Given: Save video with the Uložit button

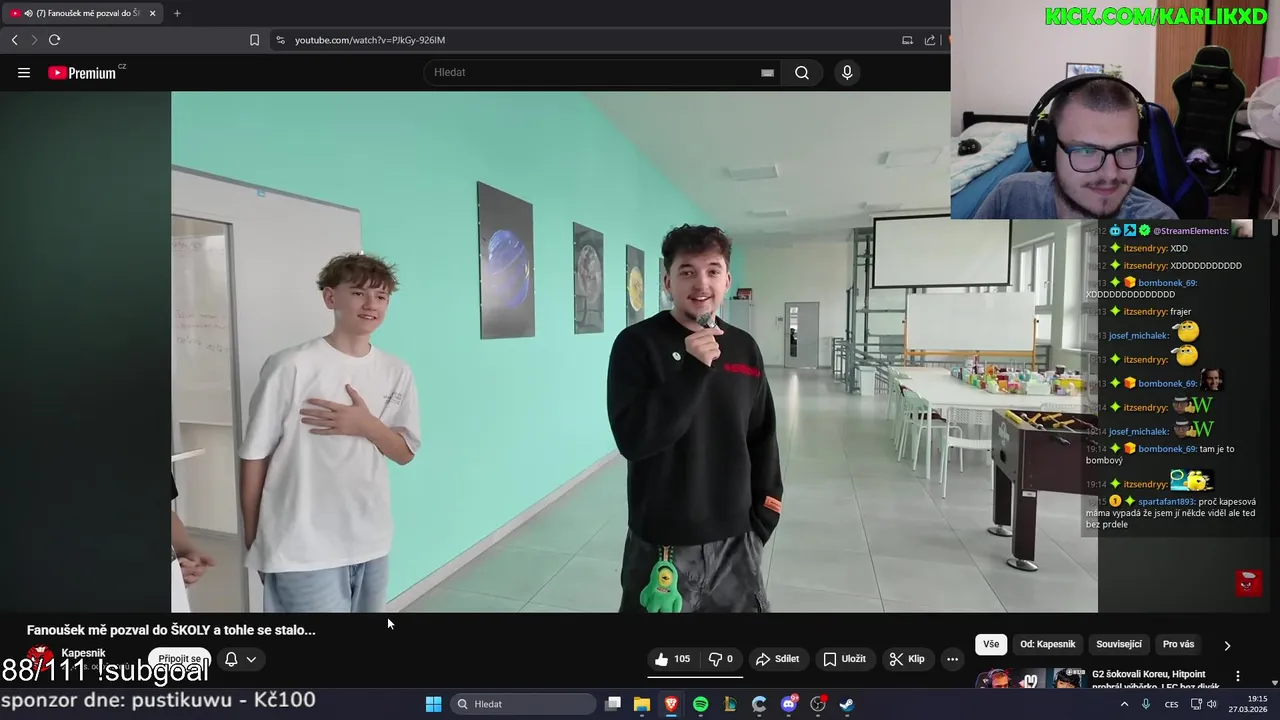Looking at the screenshot, I should (844, 659).
